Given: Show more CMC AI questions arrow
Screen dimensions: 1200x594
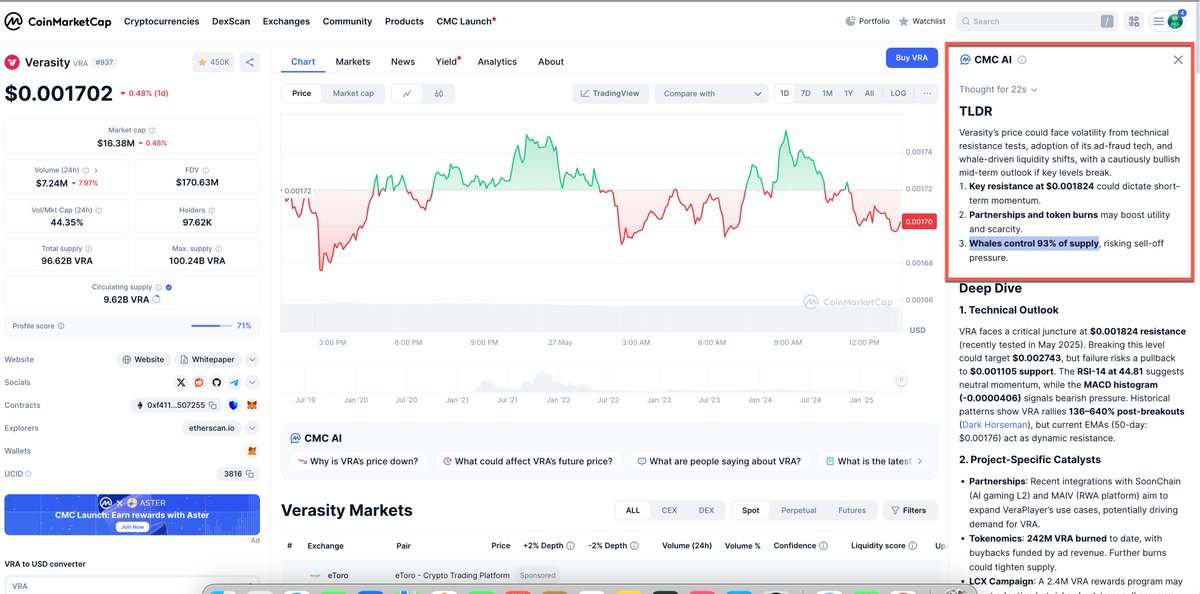Looking at the screenshot, I should pyautogui.click(x=919, y=461).
